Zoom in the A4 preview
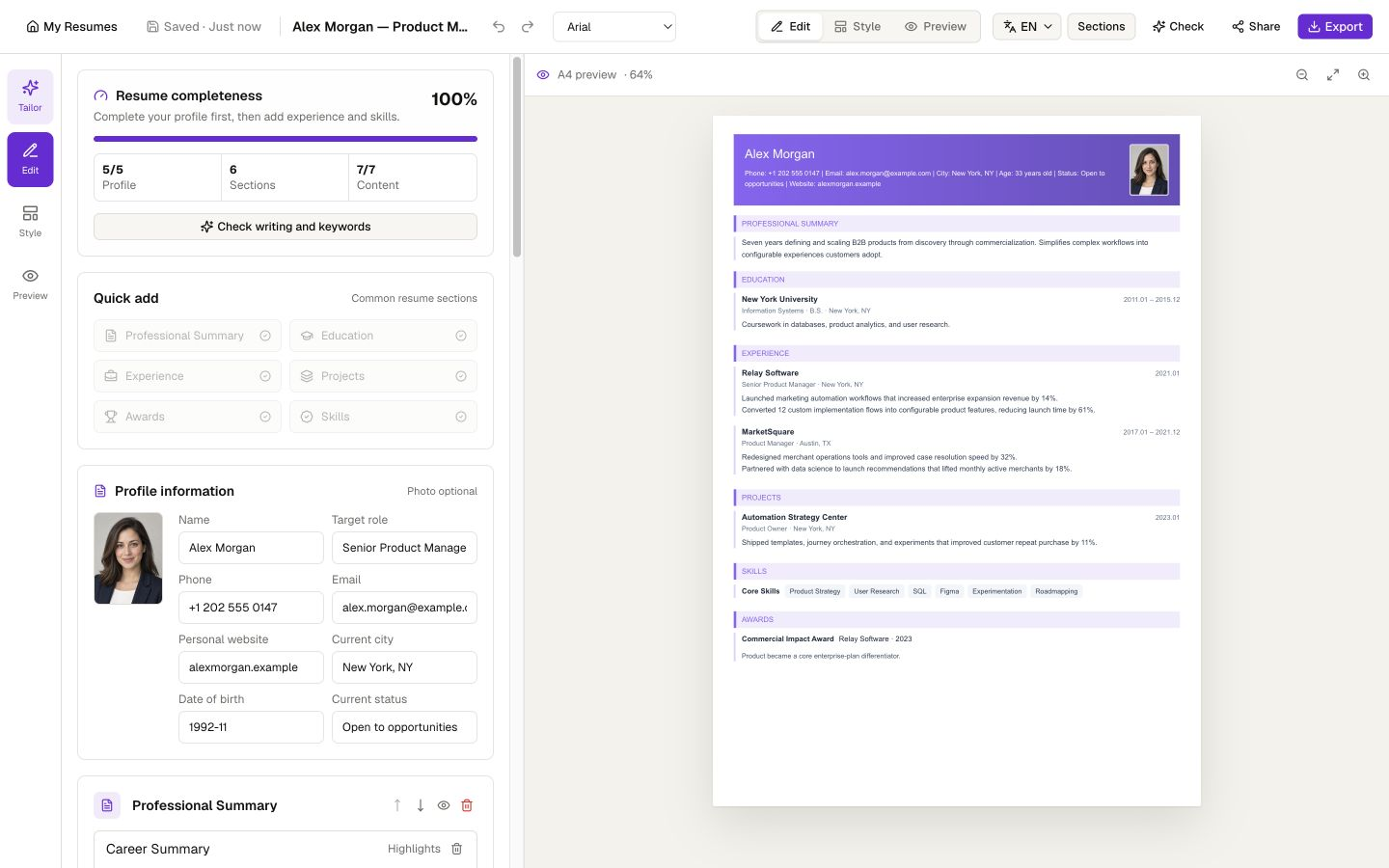The height and width of the screenshot is (868, 1389). (1364, 75)
